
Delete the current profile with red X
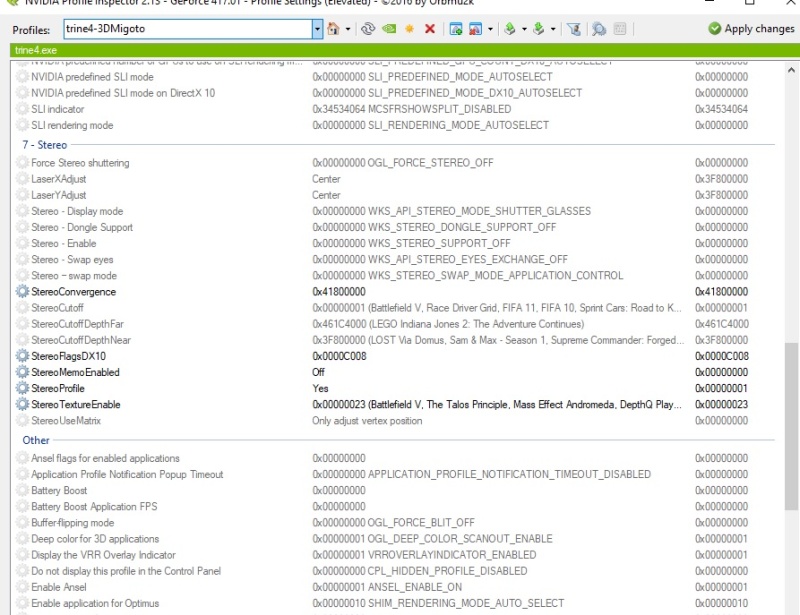coord(430,29)
